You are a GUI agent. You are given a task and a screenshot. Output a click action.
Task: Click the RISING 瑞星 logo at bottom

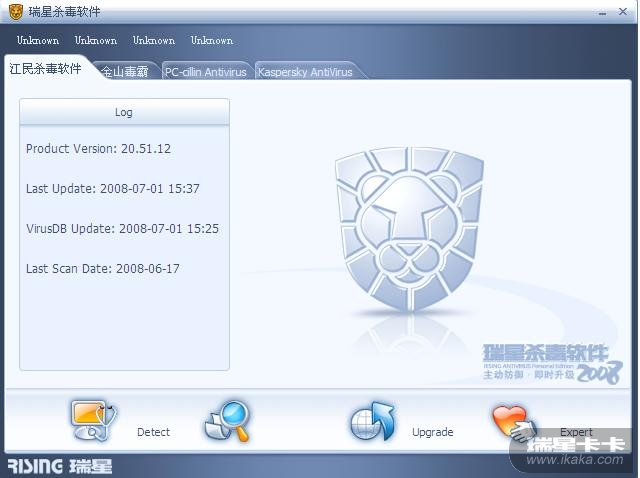(60, 466)
